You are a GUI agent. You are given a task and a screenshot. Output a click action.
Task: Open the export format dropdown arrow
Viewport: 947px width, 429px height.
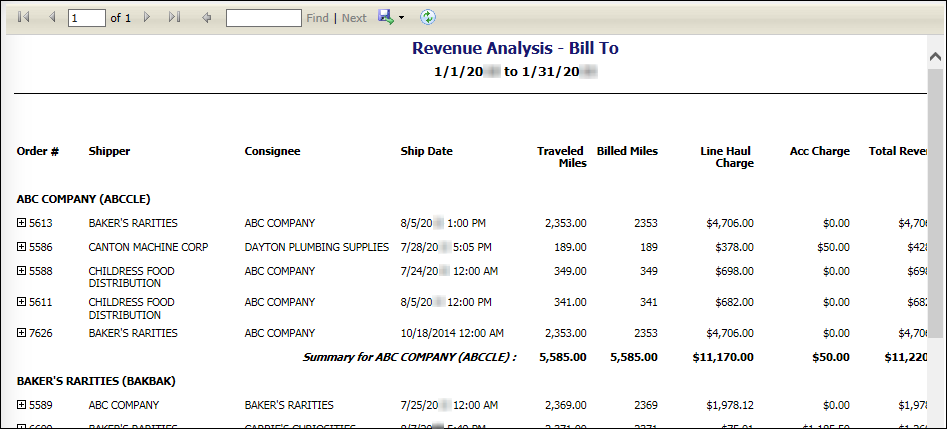[401, 18]
